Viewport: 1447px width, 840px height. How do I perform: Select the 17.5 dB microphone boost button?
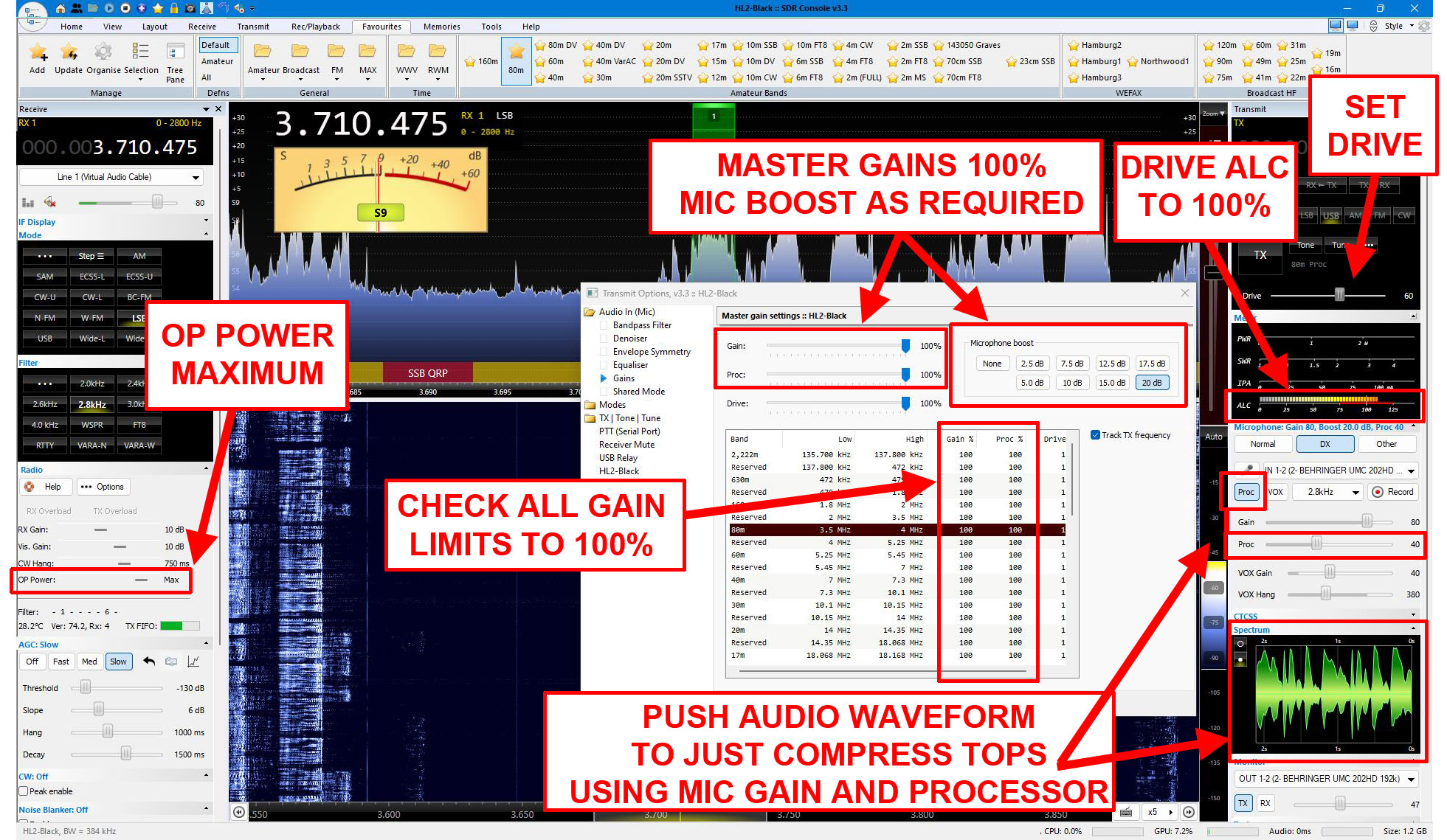[1151, 364]
